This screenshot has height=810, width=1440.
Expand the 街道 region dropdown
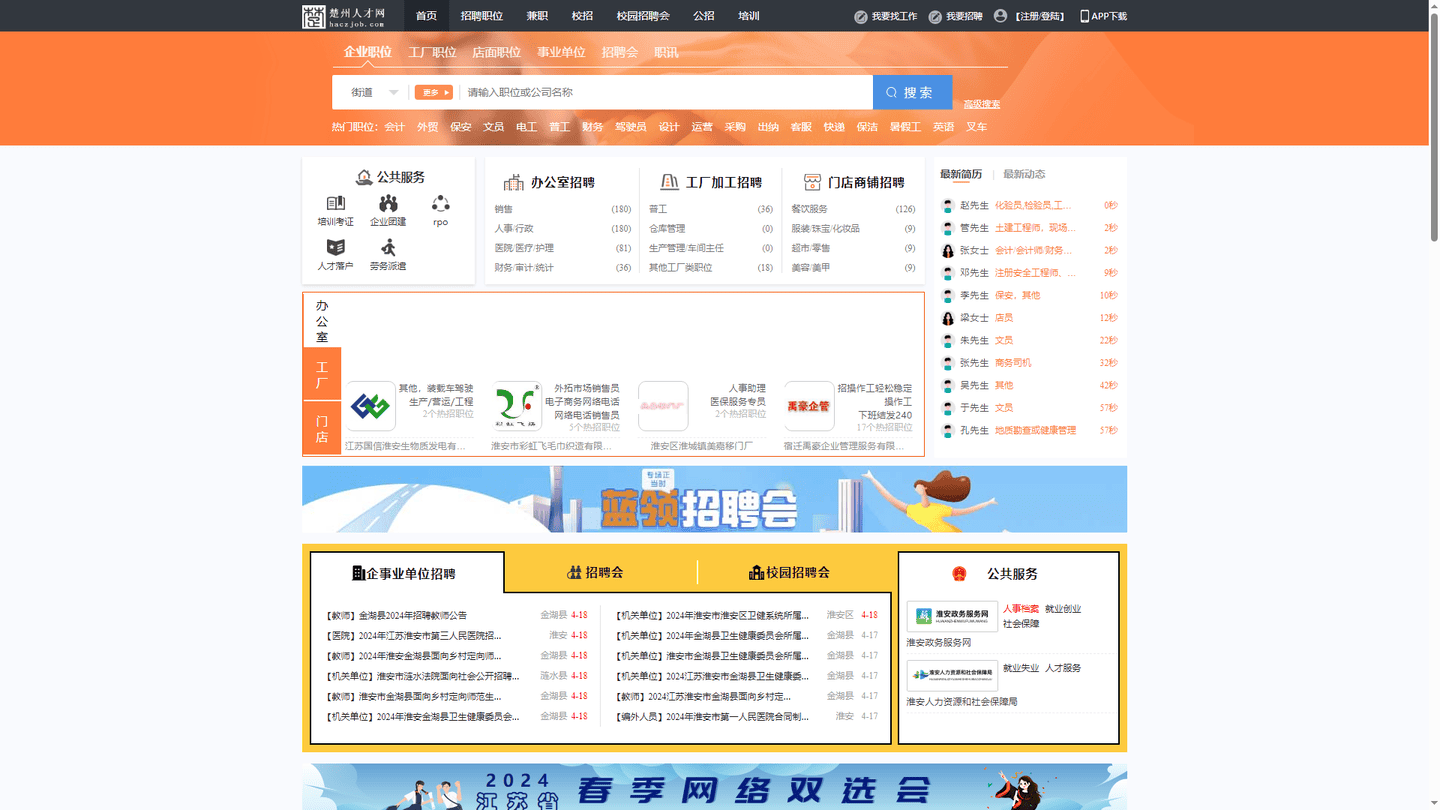[x=373, y=92]
